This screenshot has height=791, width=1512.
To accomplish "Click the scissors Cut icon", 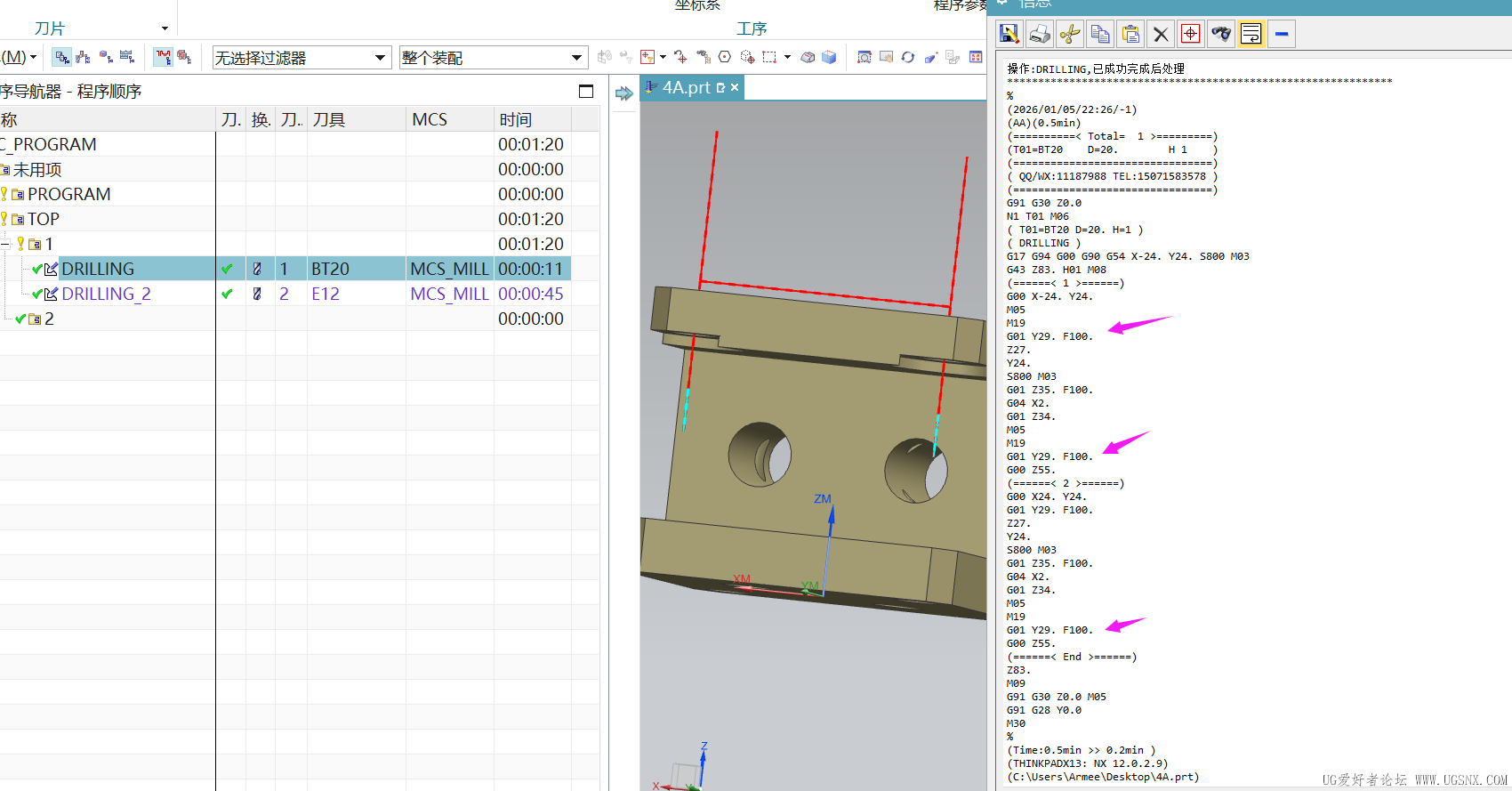I will (x=1069, y=34).
